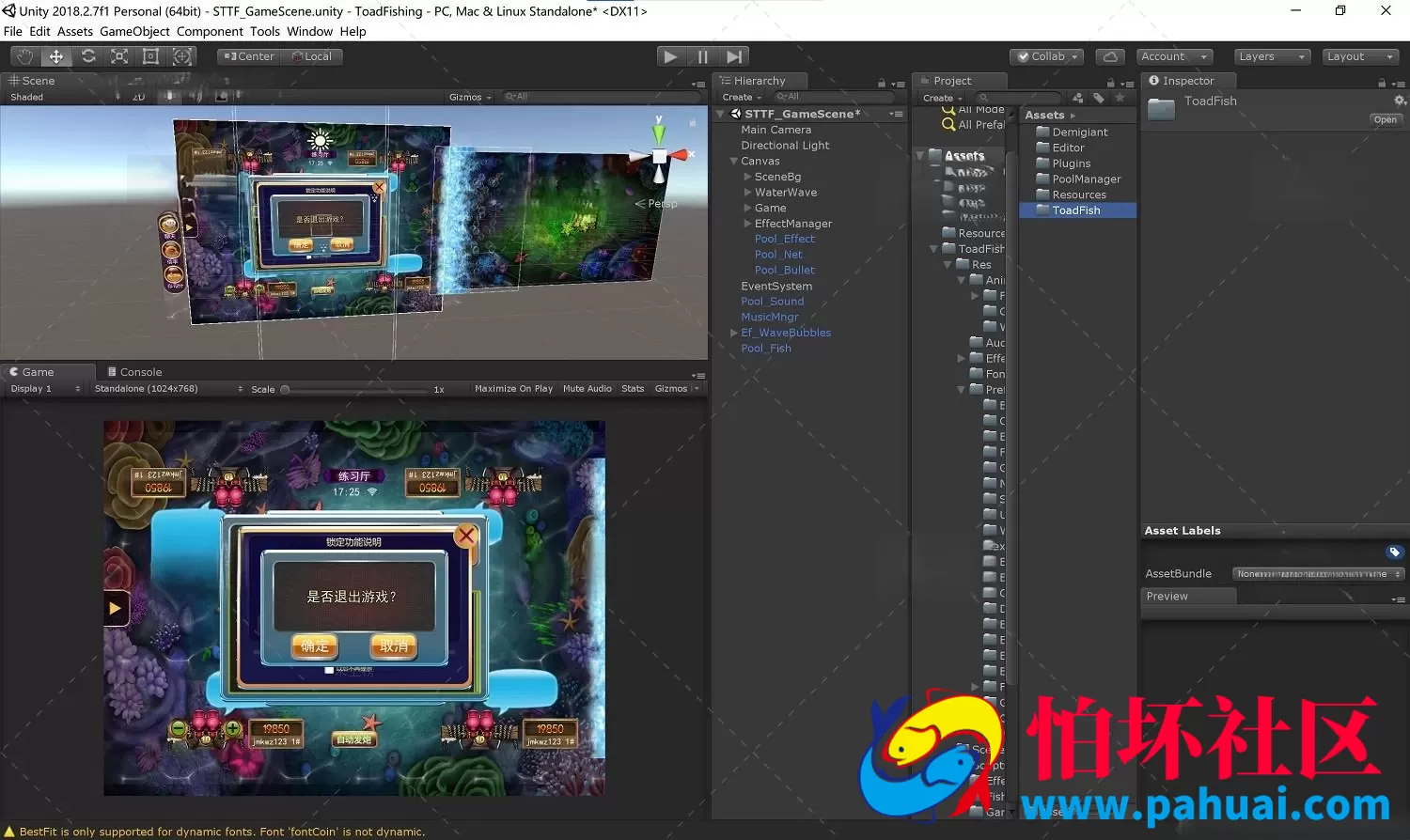Viewport: 1410px width, 840px height.
Task: Click the Open button in Inspector
Action: pos(1385,119)
